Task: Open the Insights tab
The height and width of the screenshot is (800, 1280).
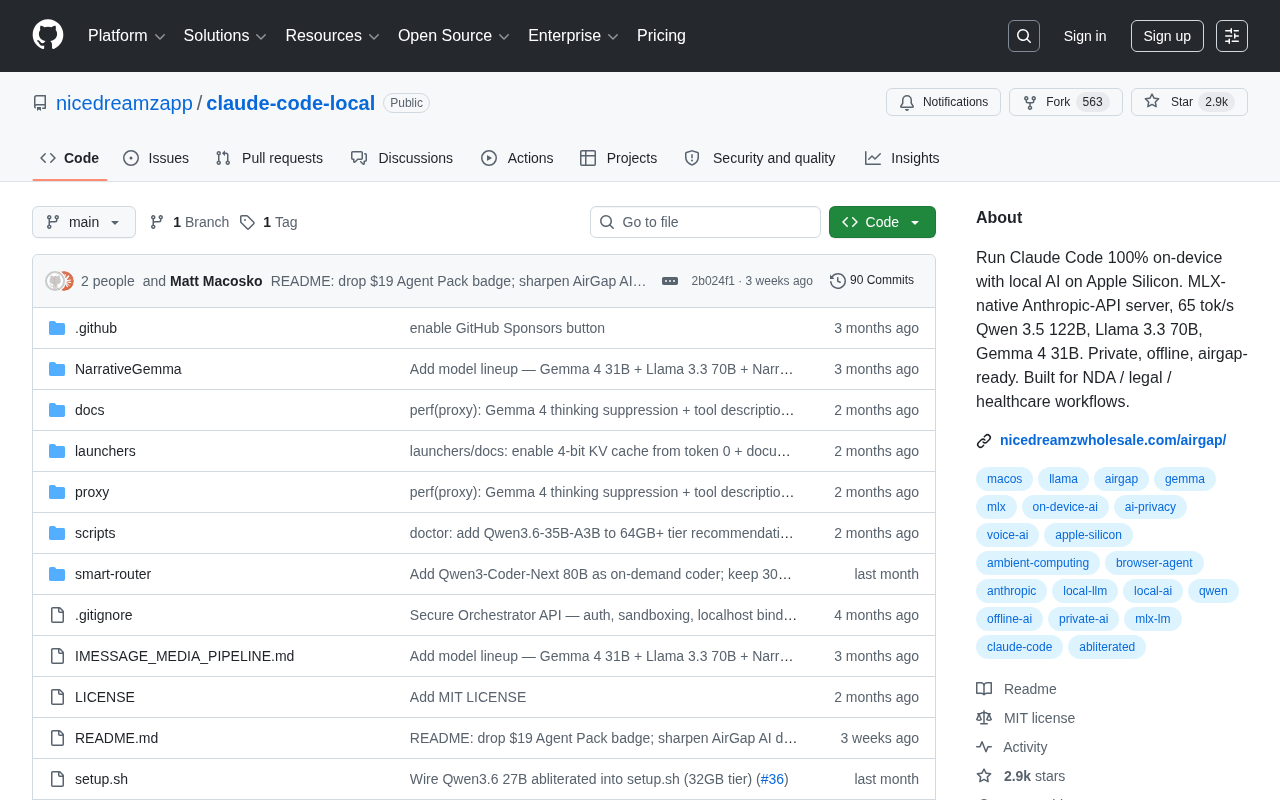Action: tap(902, 158)
